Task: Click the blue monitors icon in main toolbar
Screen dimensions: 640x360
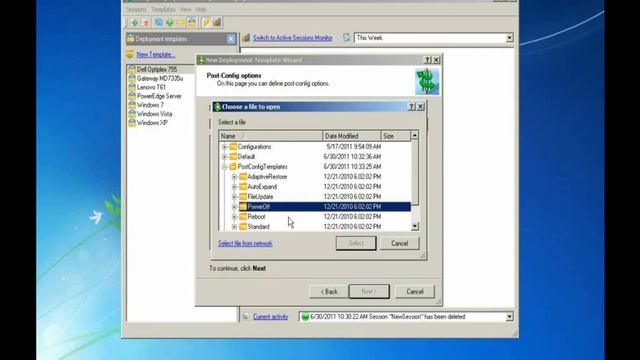Action: 159,23
